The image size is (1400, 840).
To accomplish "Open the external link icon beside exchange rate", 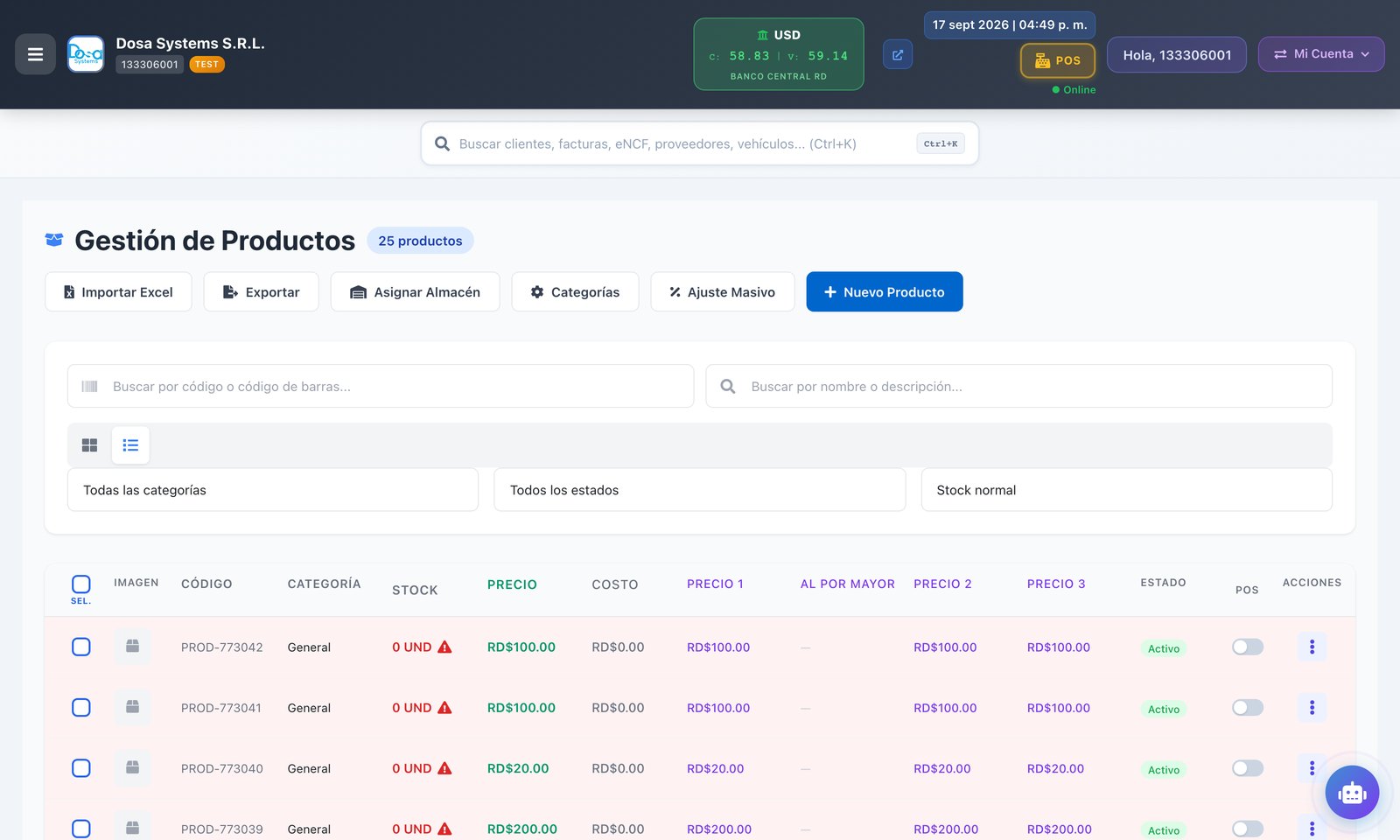I will (898, 54).
